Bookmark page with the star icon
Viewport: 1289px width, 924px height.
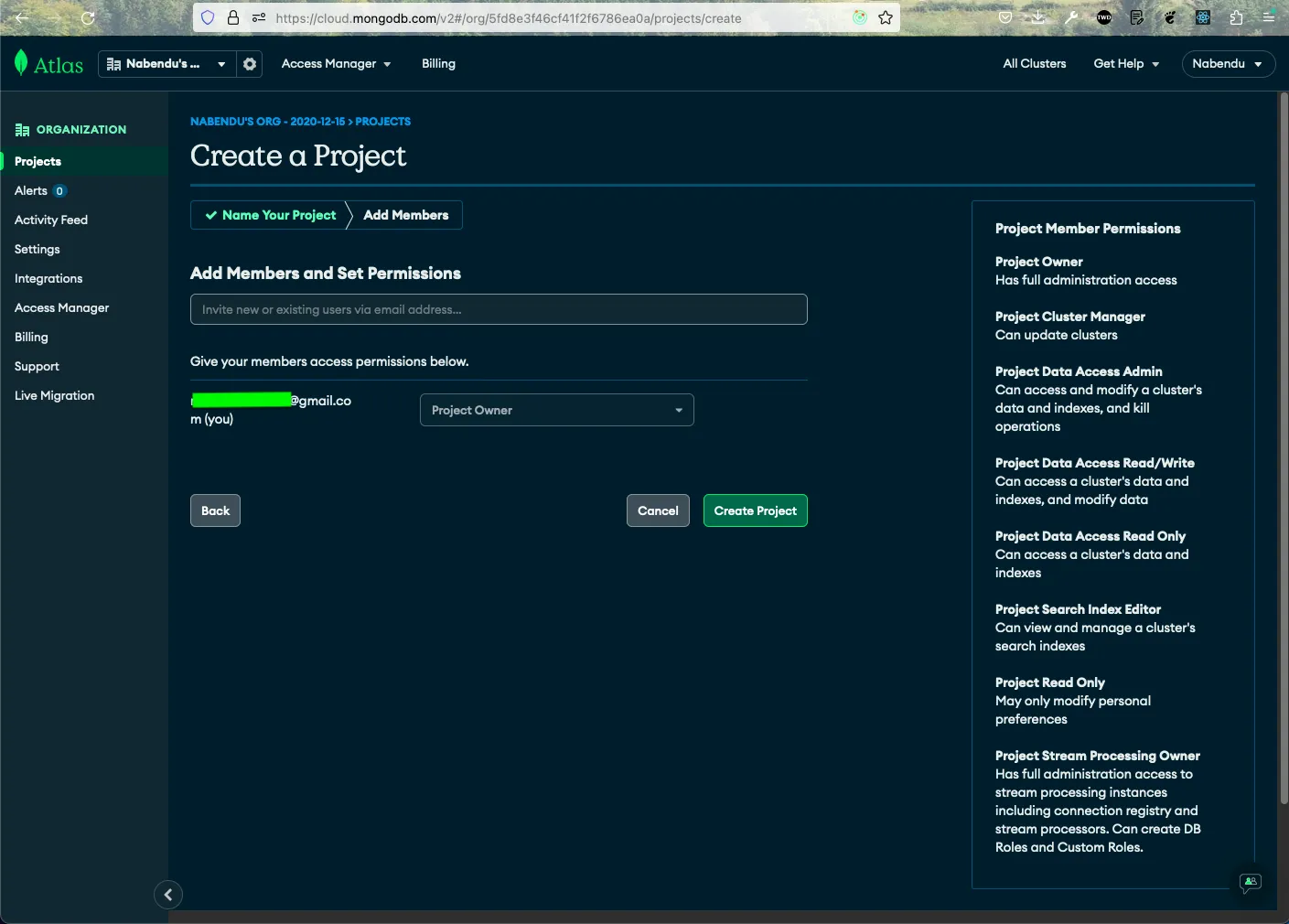(x=886, y=17)
